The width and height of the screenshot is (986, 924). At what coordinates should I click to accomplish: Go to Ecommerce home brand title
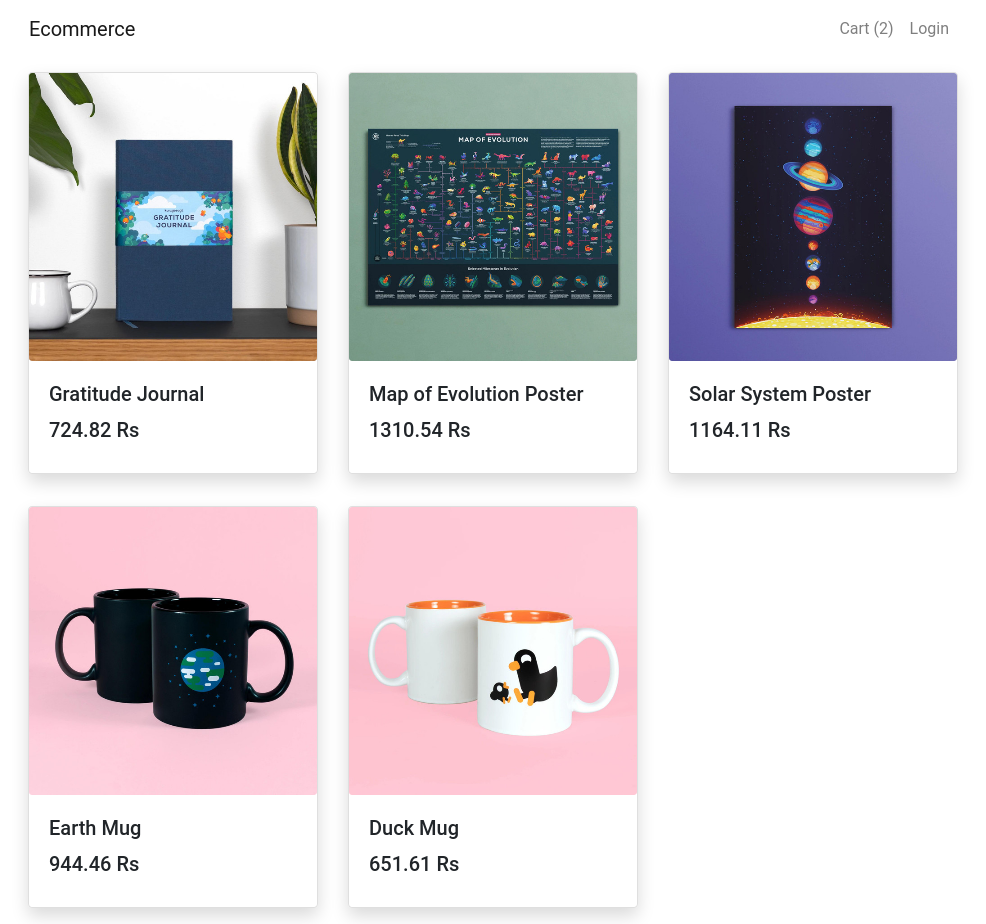tap(82, 29)
